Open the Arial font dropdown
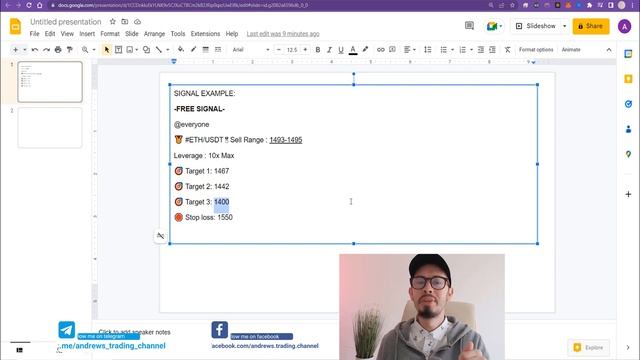This screenshot has width=640, height=360. click(251, 50)
